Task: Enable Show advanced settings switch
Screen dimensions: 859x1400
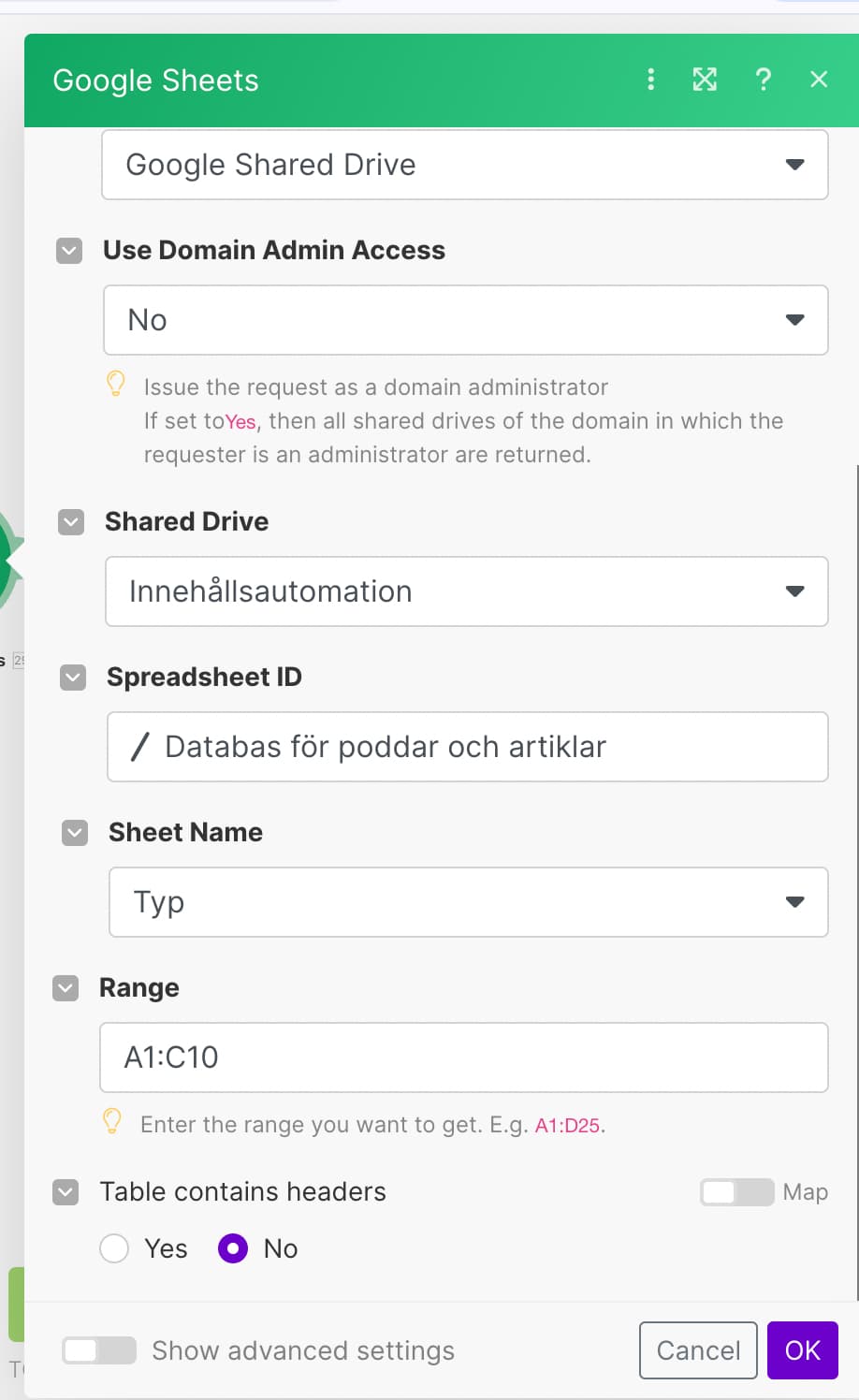Action: pyautogui.click(x=99, y=1350)
